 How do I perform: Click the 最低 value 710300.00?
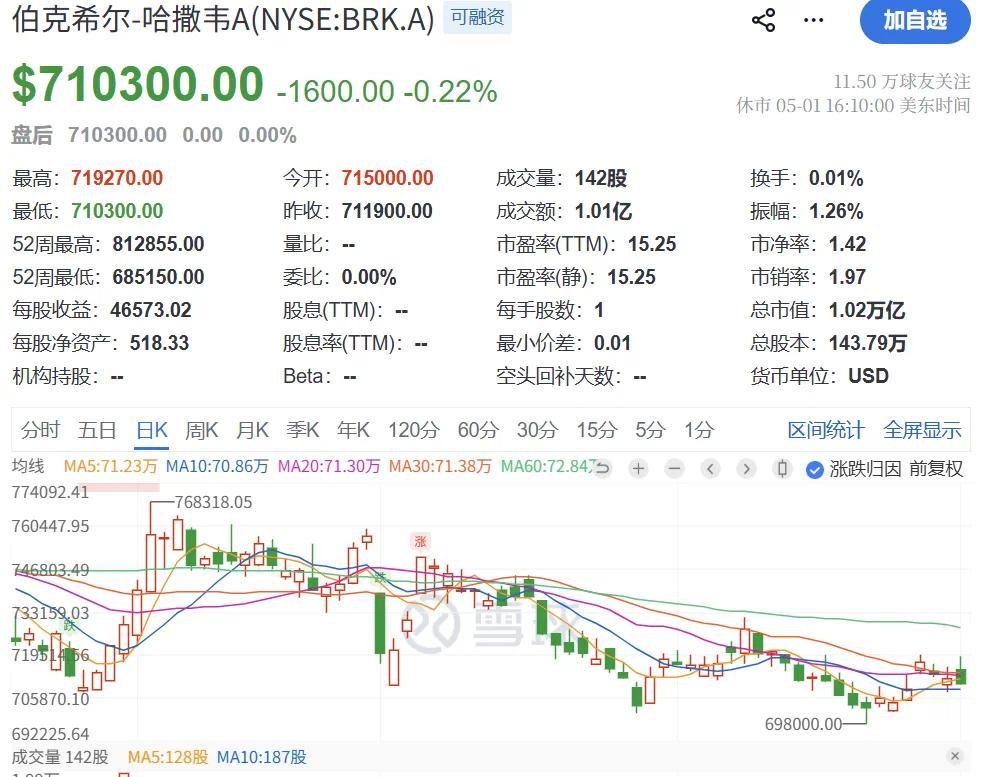coord(117,211)
